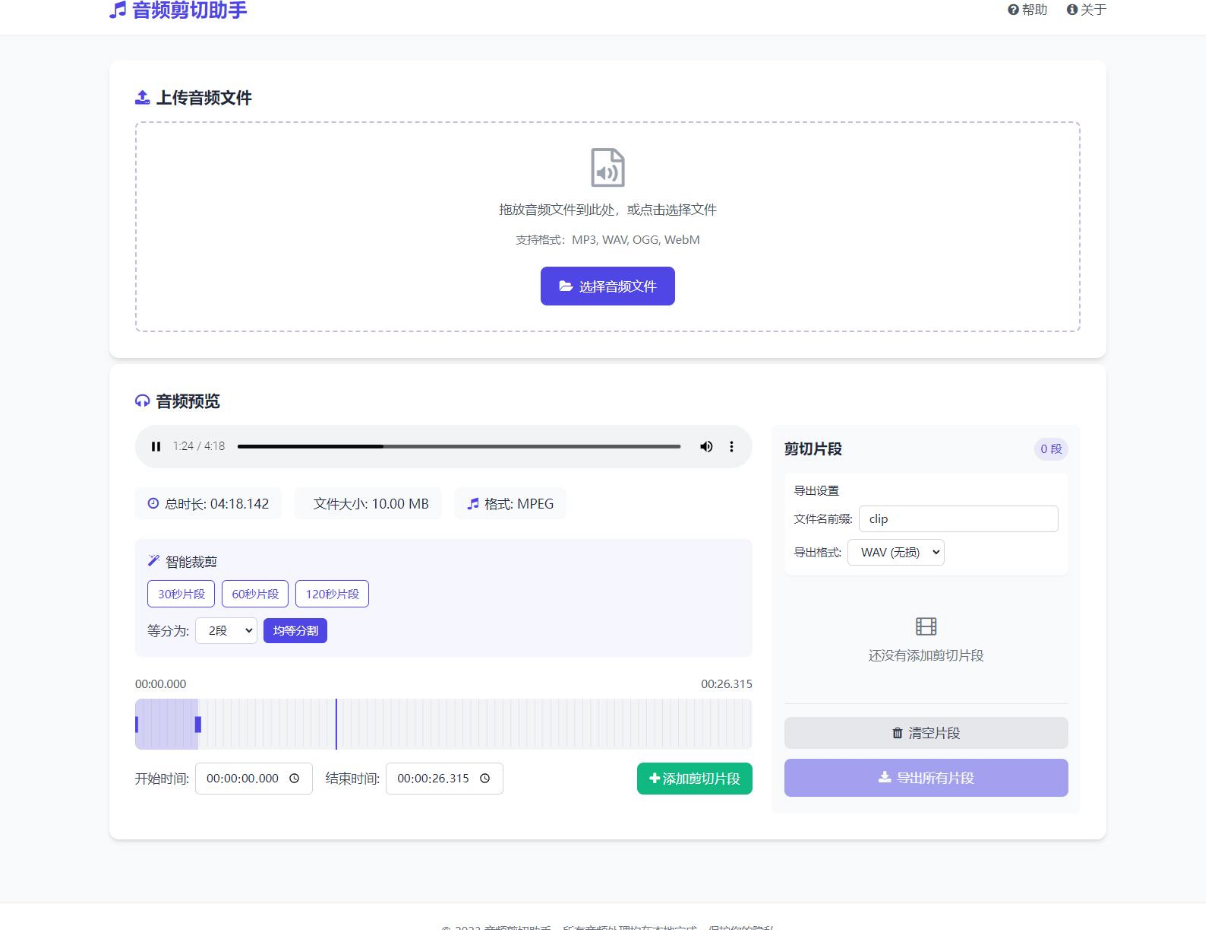Click the 选择音频文件 button
Screen dimensions: 1206x930
coord(608,286)
